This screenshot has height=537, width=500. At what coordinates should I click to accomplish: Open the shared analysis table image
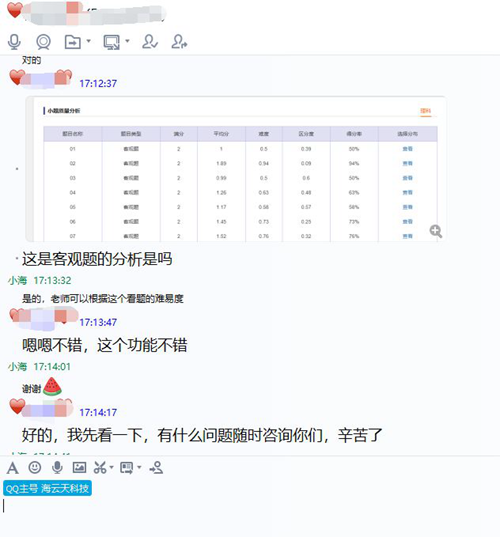coord(236,169)
